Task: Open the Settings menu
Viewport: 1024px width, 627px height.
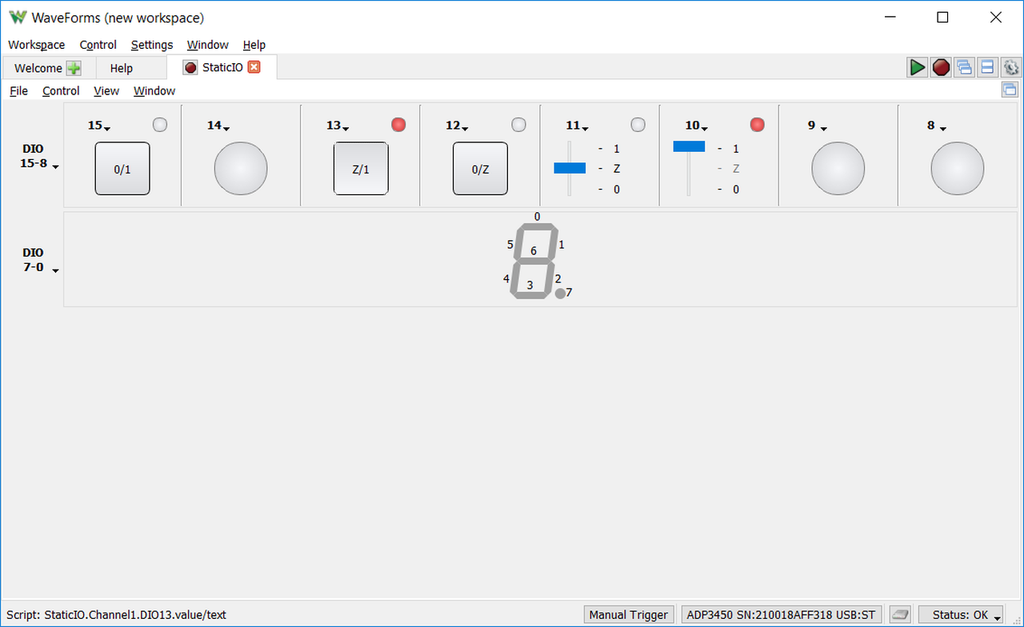Action: click(x=151, y=45)
